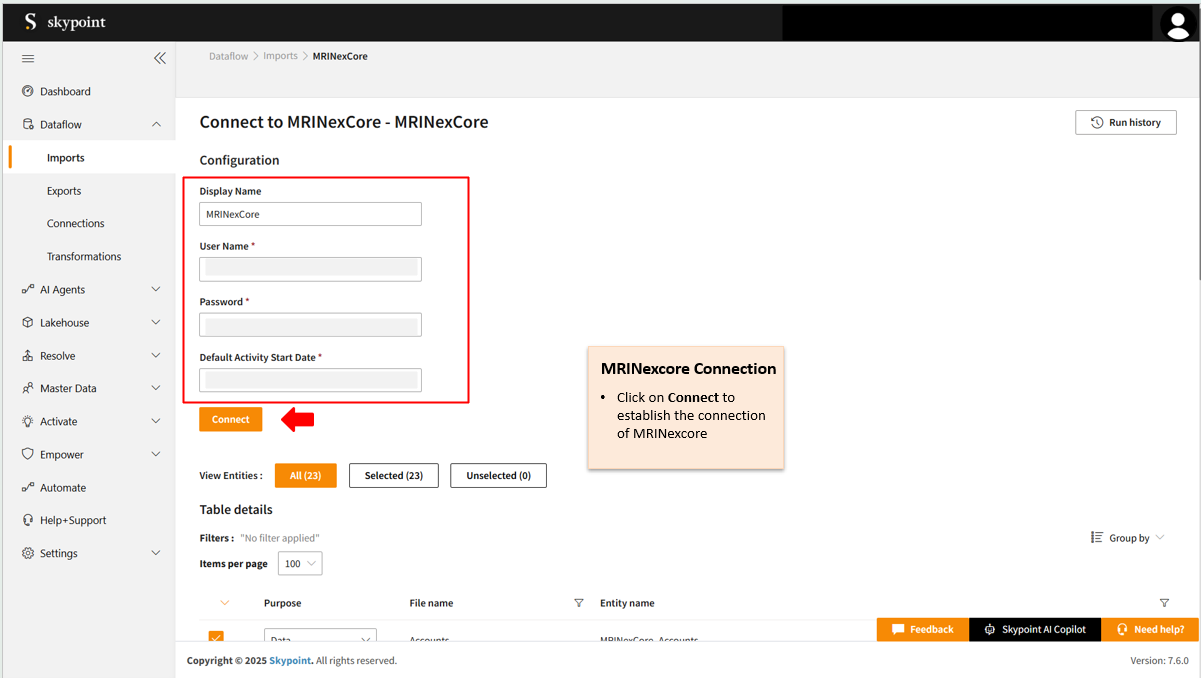Expand the Empower submenu
The width and height of the screenshot is (1201, 678).
tap(156, 454)
